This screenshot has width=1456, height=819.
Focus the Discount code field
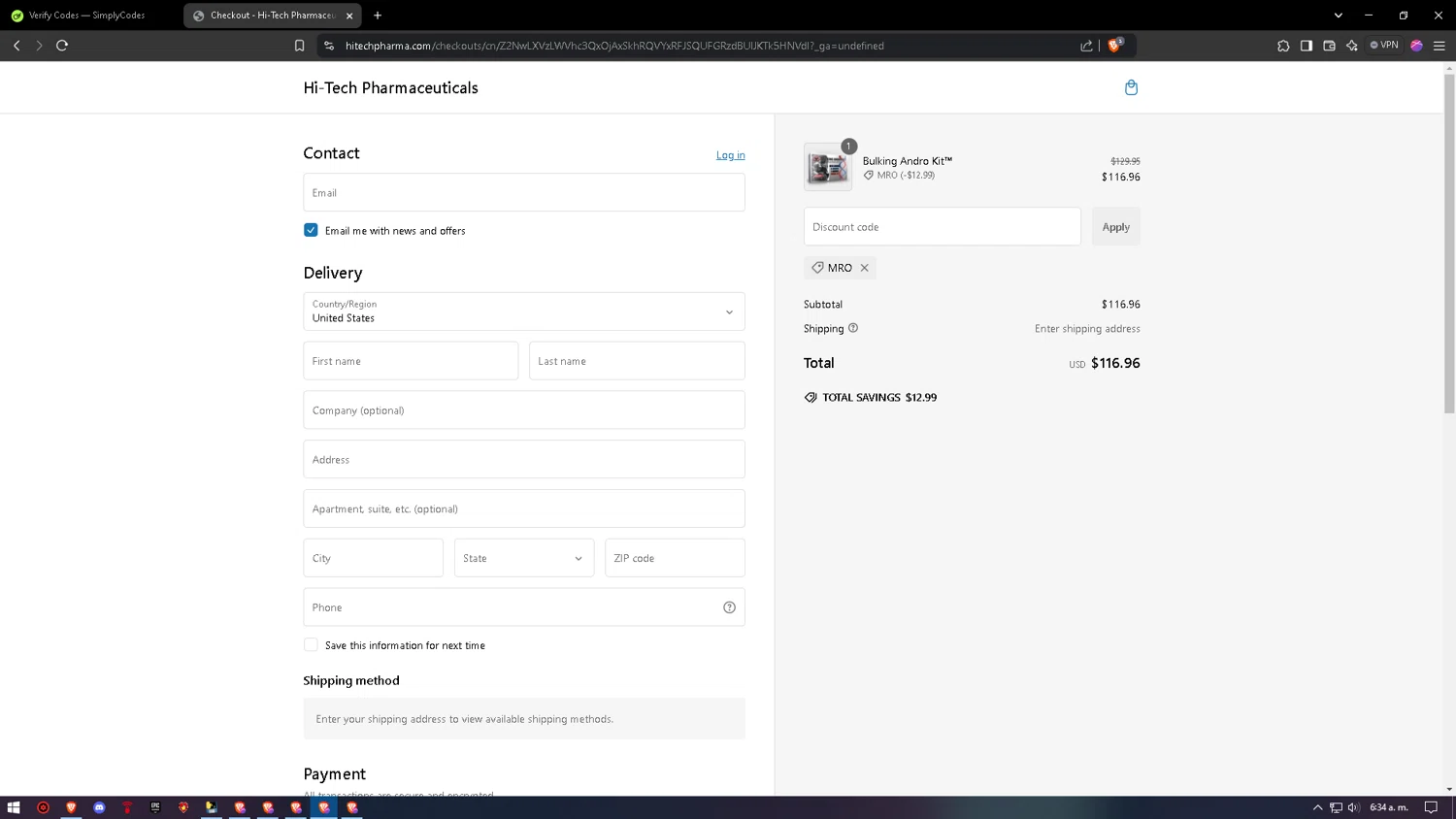click(943, 227)
